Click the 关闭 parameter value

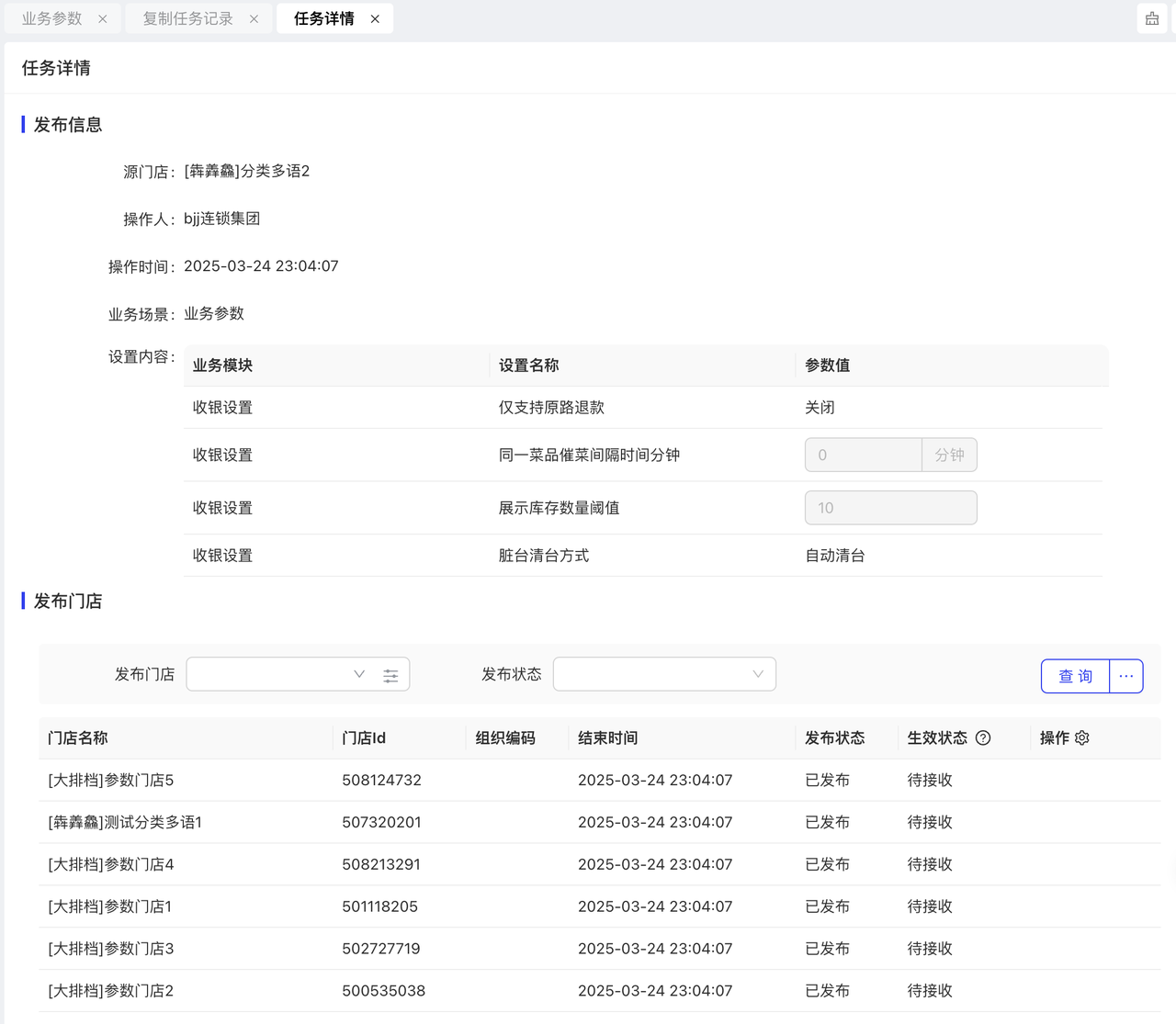coord(820,408)
